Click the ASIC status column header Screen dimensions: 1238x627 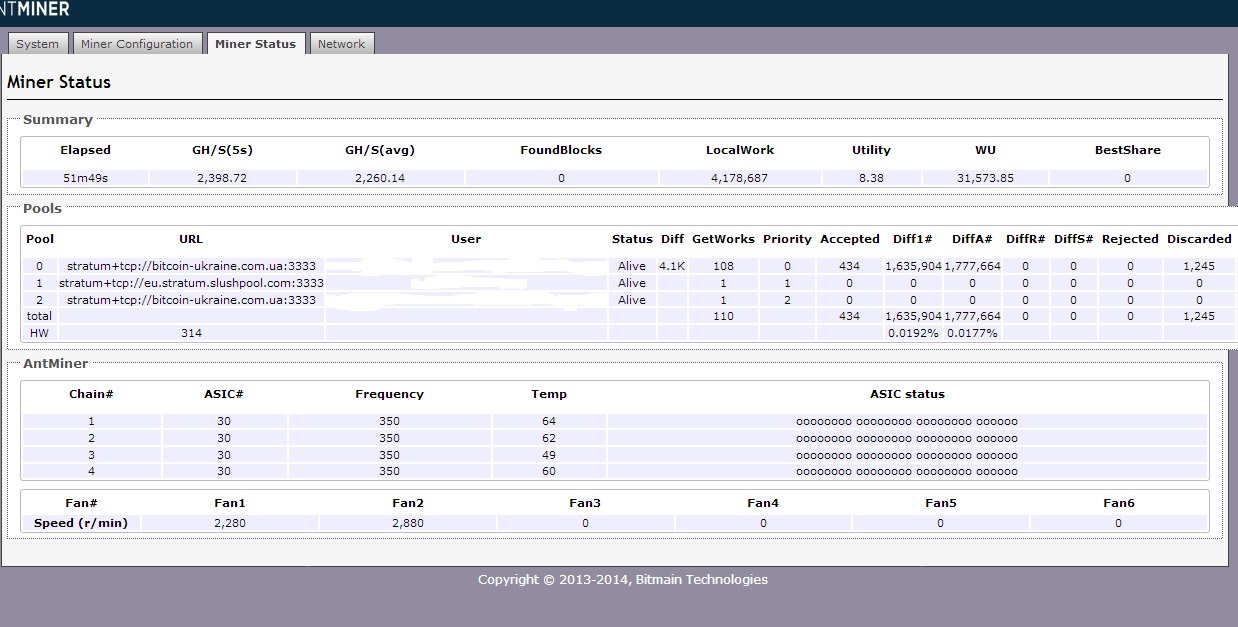(907, 394)
